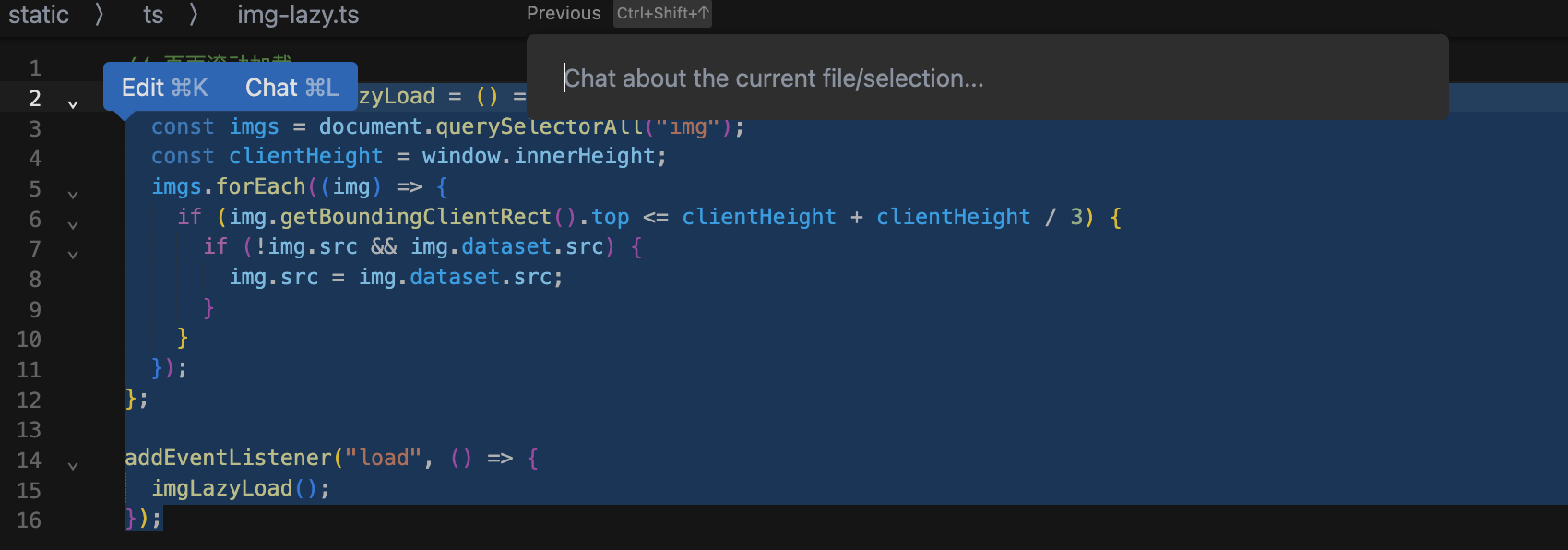This screenshot has height=550, width=1568.
Task: Click the Edit ⌘K button
Action: coord(165,88)
